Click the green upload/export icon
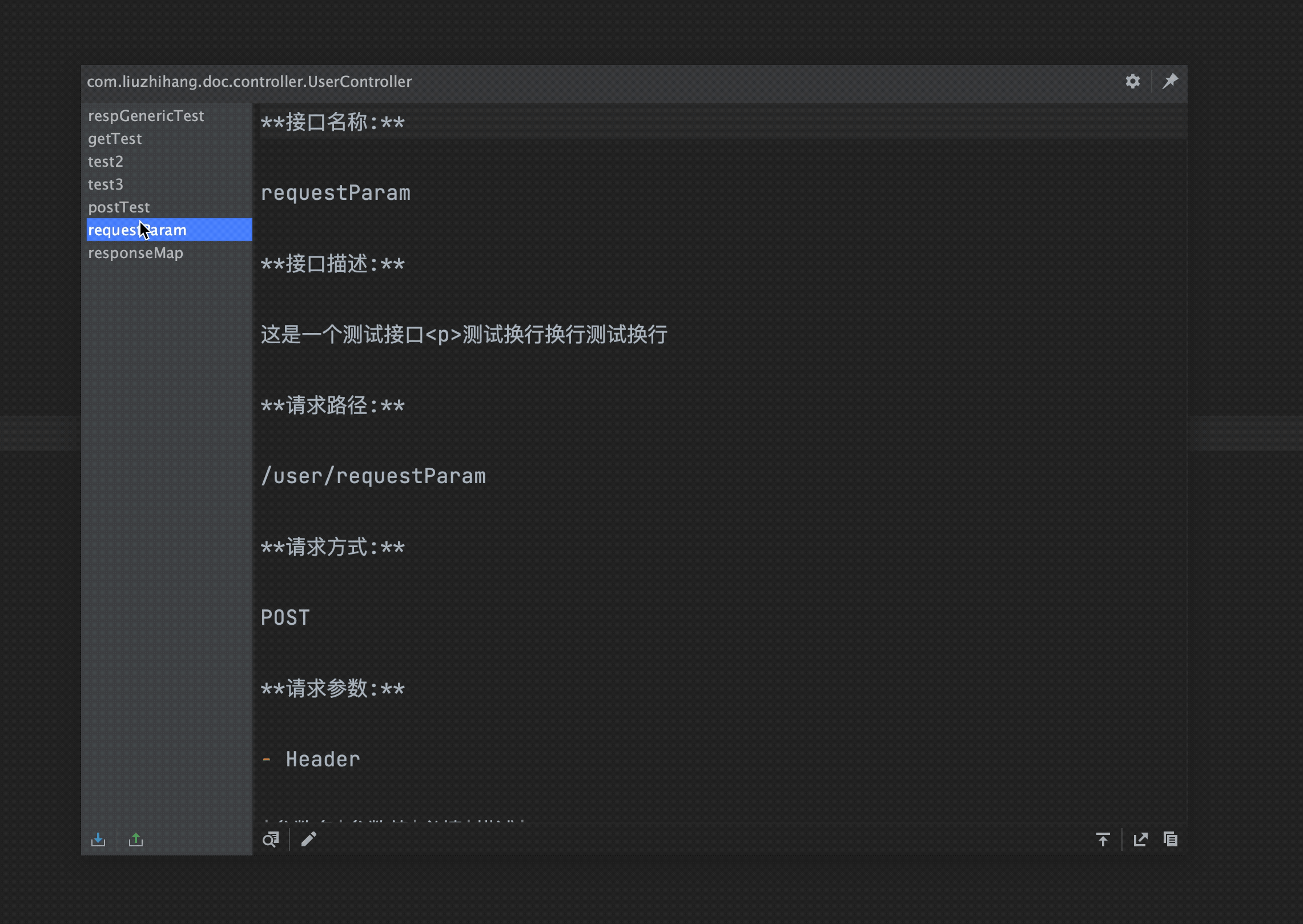The width and height of the screenshot is (1303, 924). pos(136,839)
